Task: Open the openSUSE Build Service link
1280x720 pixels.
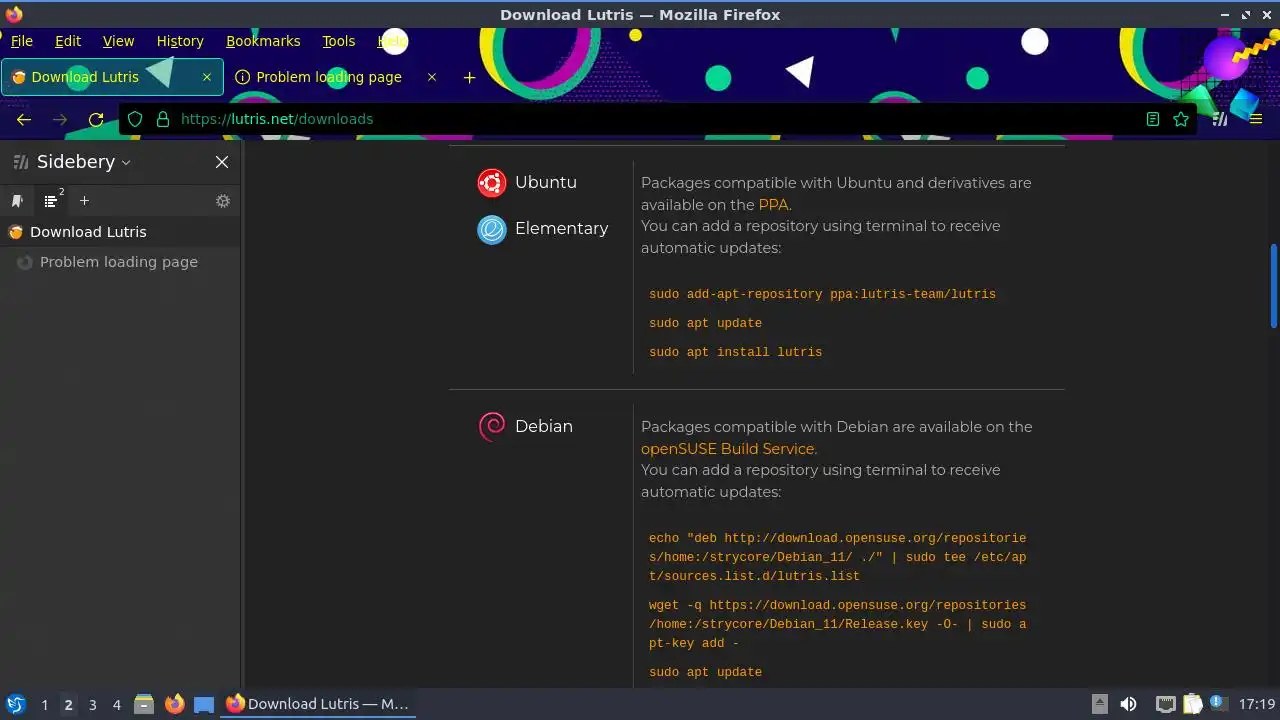Action: (x=728, y=449)
